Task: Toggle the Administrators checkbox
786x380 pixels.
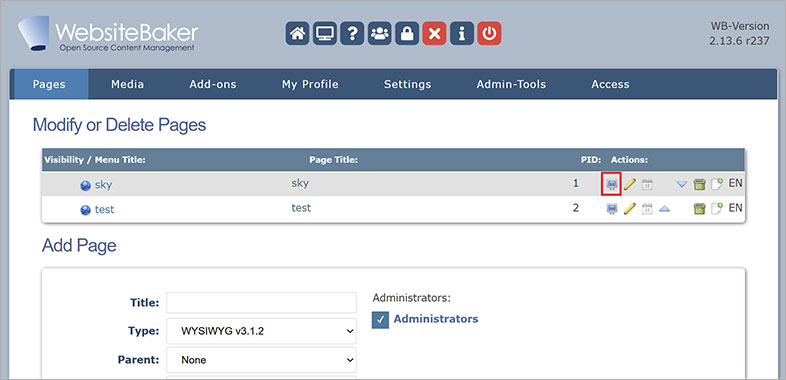Action: [380, 320]
